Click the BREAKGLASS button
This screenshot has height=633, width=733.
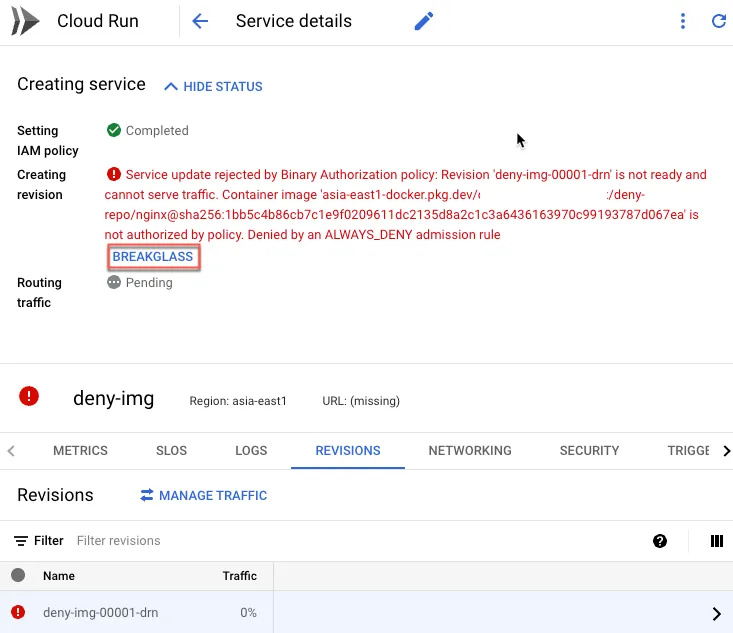pyautogui.click(x=153, y=257)
